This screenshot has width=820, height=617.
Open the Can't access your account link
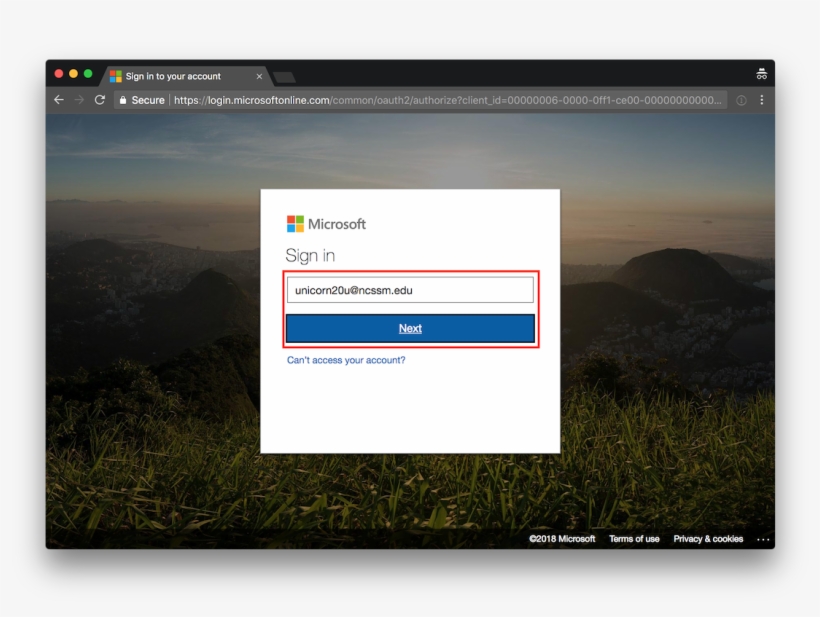click(x=347, y=361)
